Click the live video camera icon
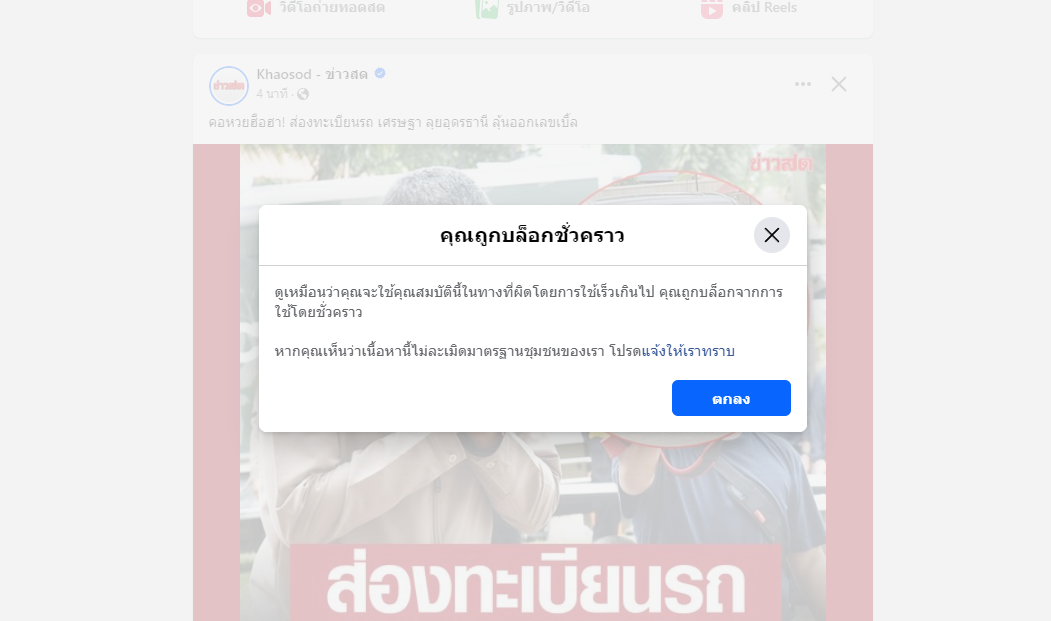 pyautogui.click(x=259, y=8)
